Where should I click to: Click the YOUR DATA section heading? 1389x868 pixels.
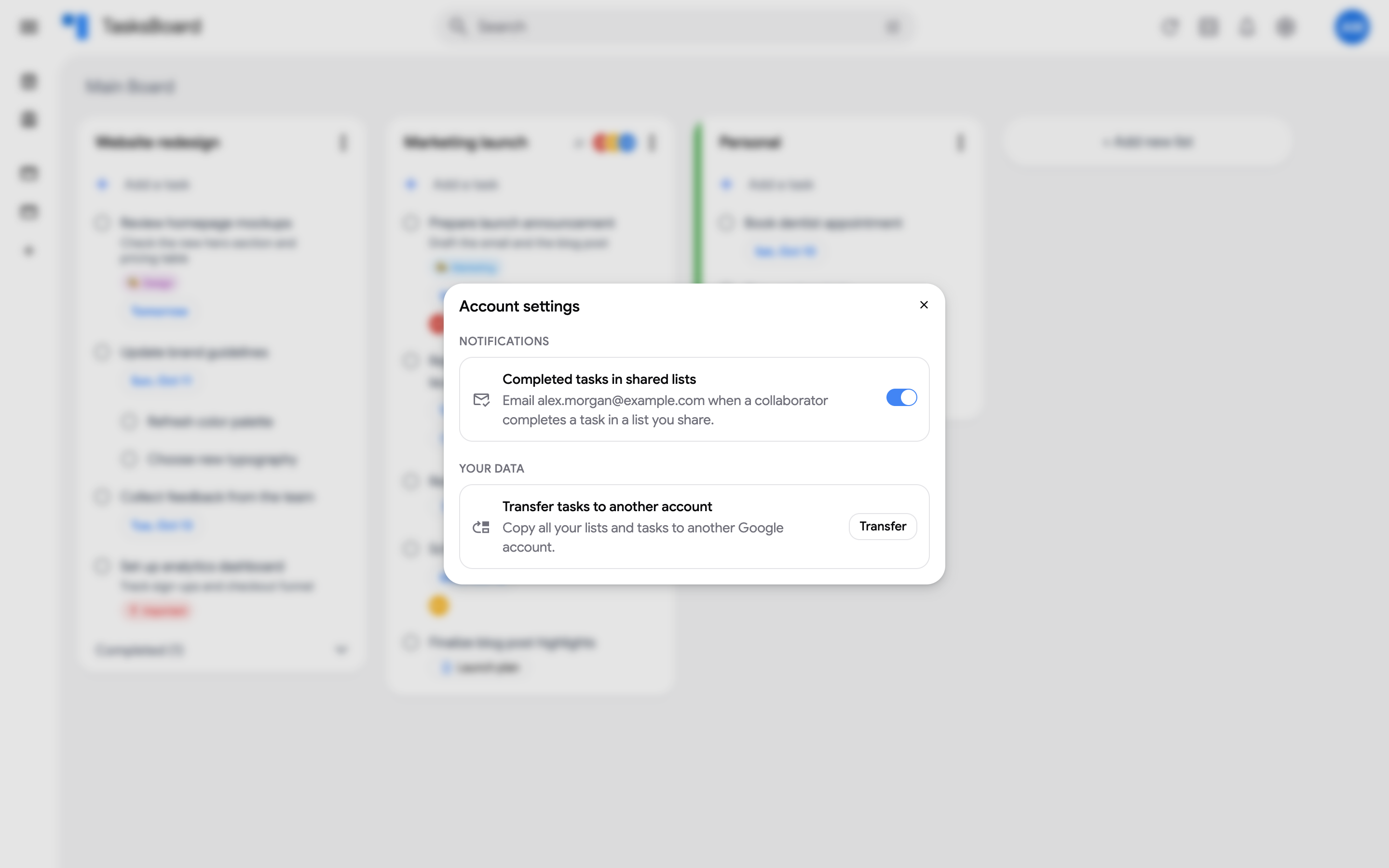pos(491,468)
